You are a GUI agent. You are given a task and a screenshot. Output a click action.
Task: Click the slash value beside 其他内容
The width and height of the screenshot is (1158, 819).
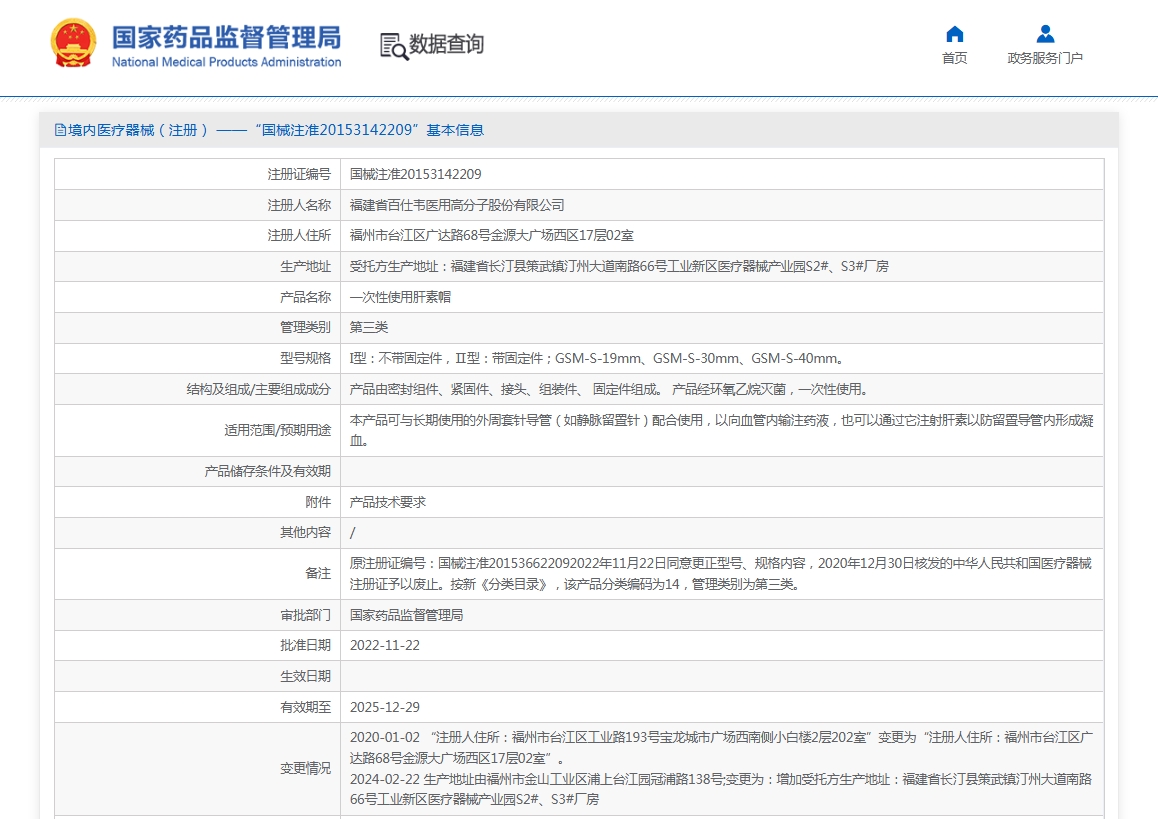pos(352,532)
